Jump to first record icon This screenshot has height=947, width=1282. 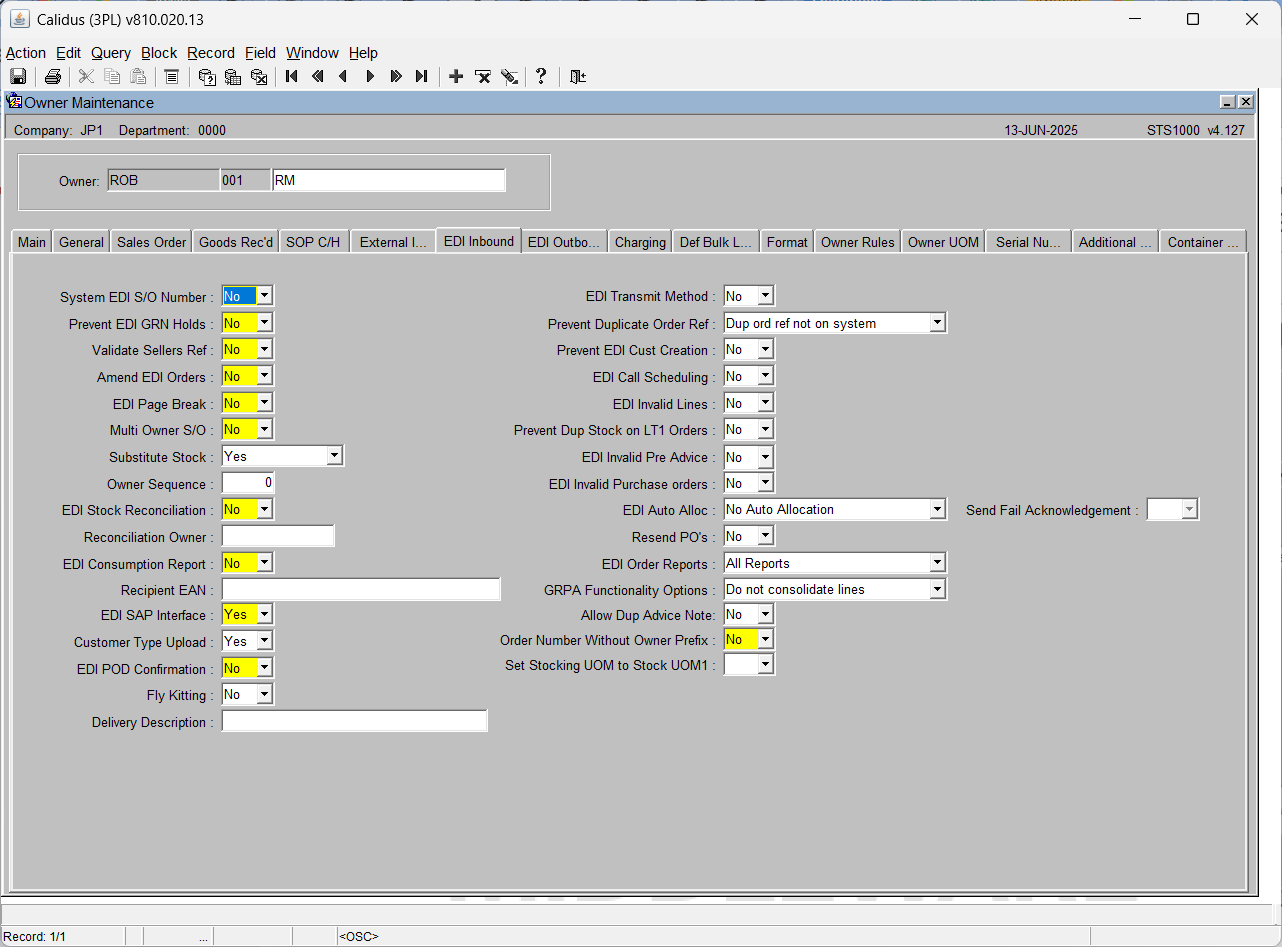click(x=292, y=76)
